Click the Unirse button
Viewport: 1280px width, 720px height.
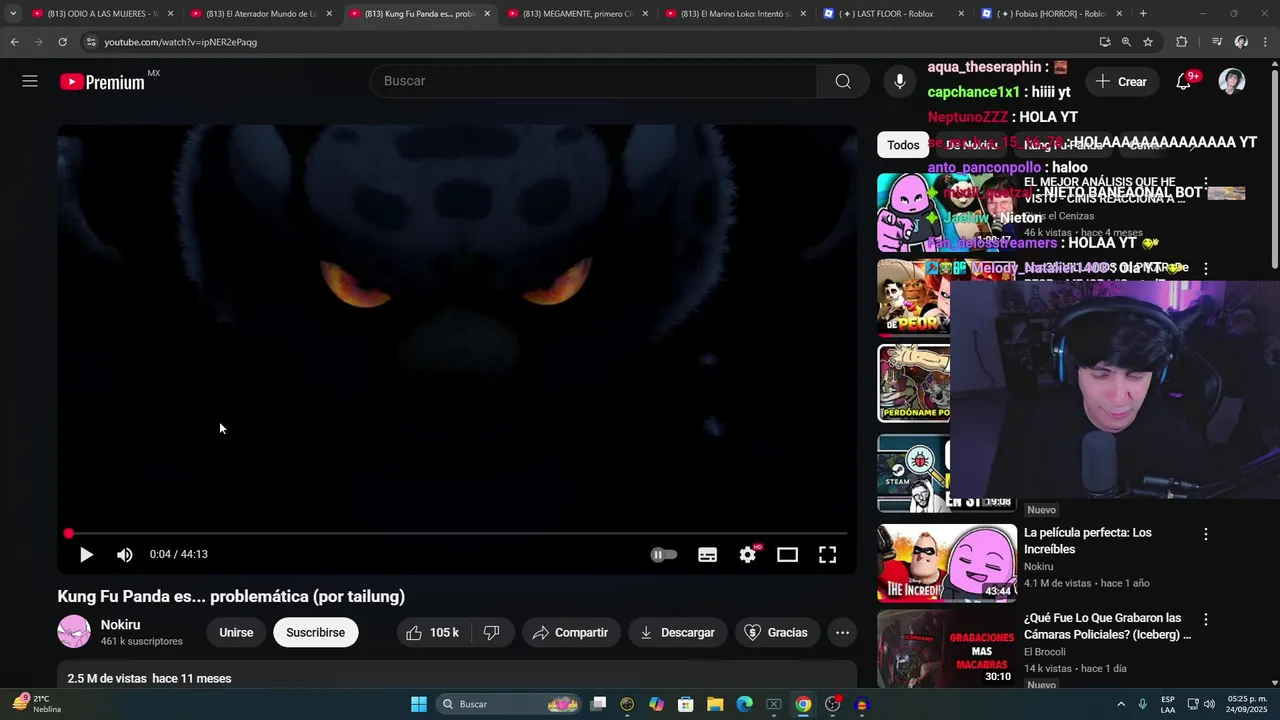(x=236, y=632)
